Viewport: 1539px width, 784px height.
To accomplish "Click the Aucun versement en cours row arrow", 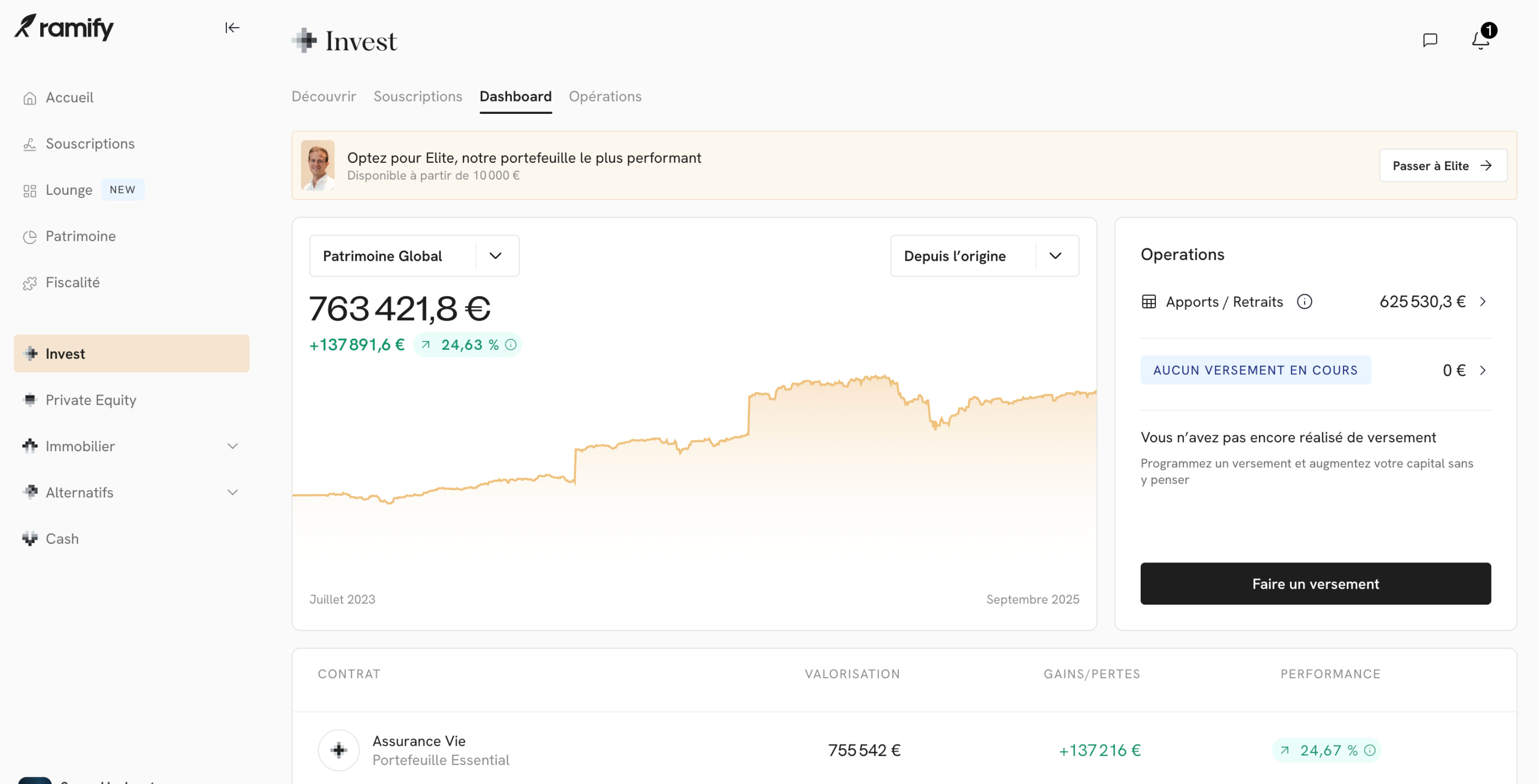I will click(1483, 370).
